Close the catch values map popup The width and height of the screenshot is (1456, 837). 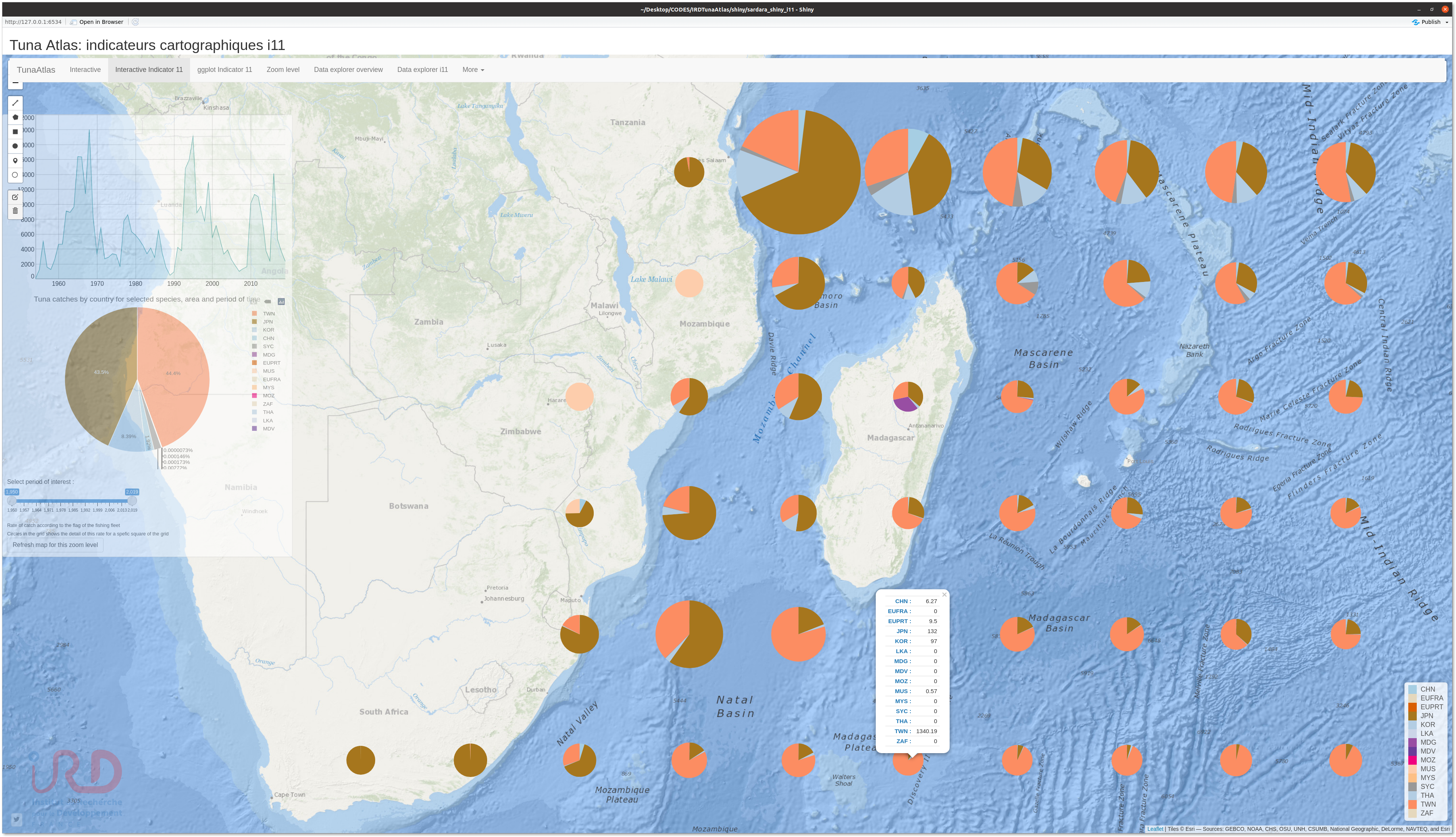[944, 595]
